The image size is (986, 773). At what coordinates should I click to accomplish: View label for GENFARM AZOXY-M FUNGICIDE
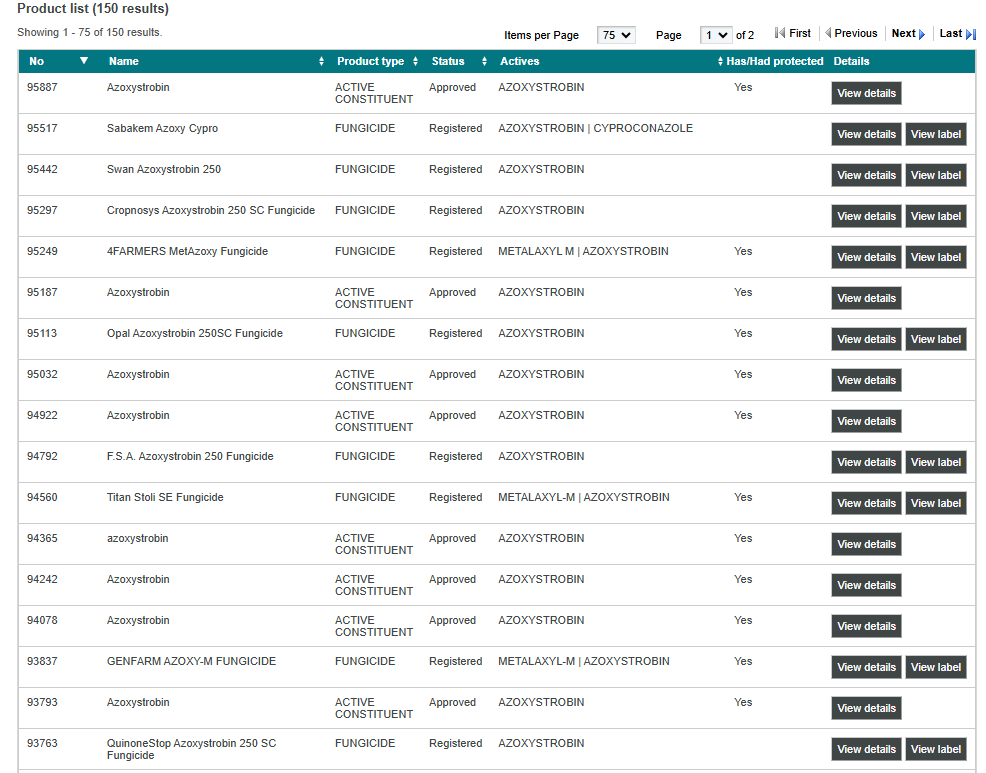pyautogui.click(x=936, y=668)
